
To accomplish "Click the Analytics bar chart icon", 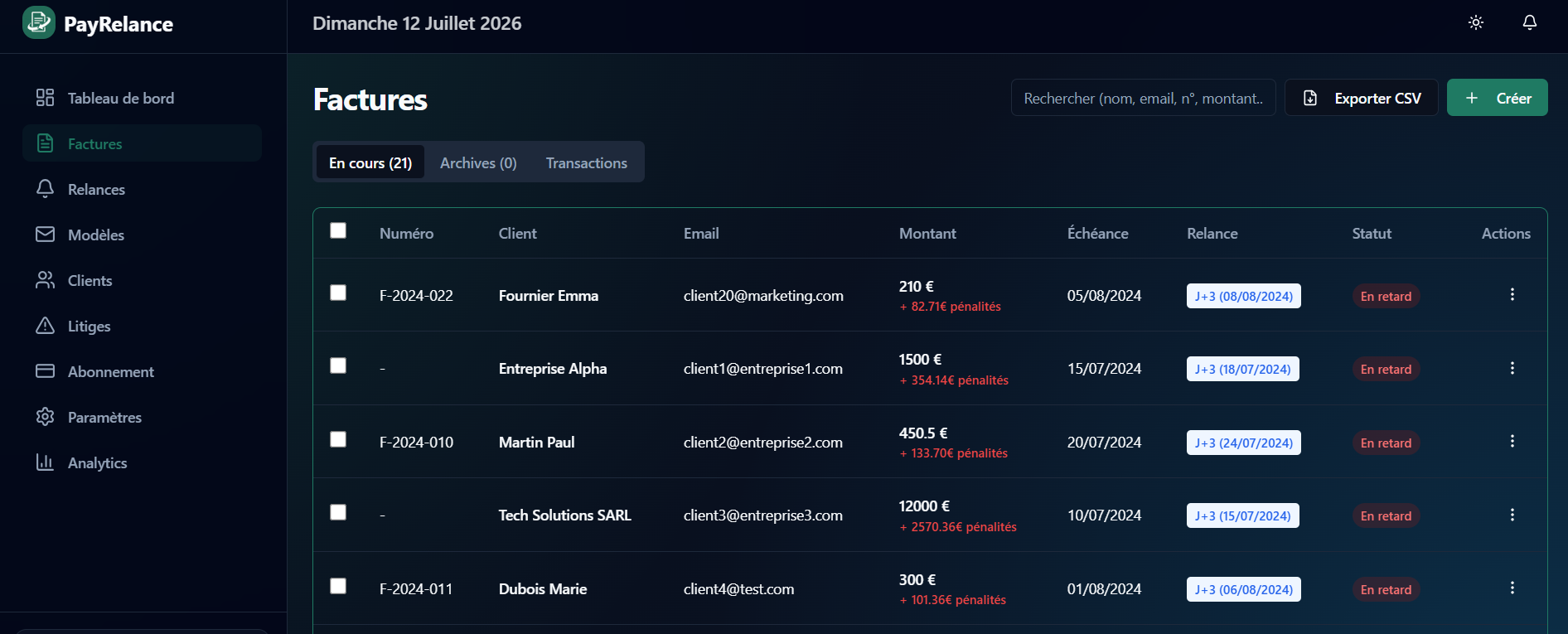I will point(45,462).
